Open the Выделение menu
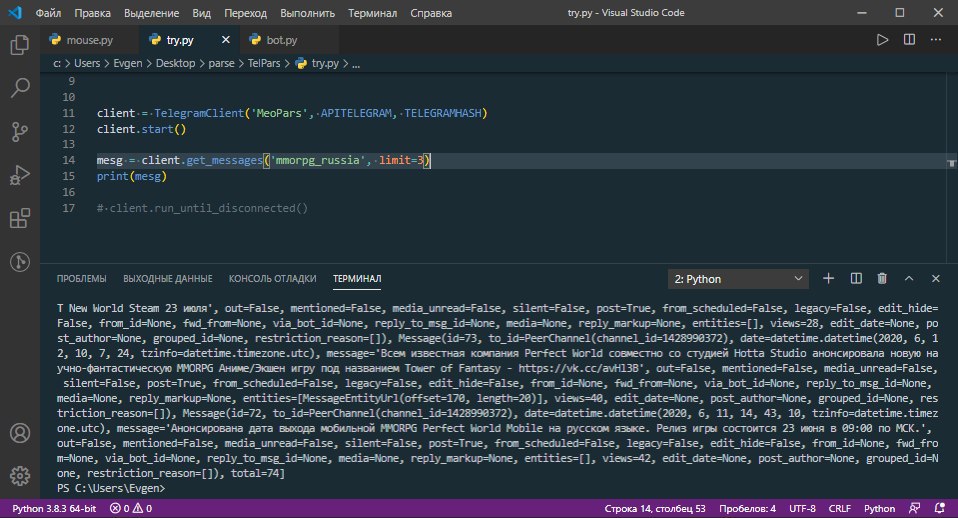This screenshot has height=518, width=958. pyautogui.click(x=152, y=13)
